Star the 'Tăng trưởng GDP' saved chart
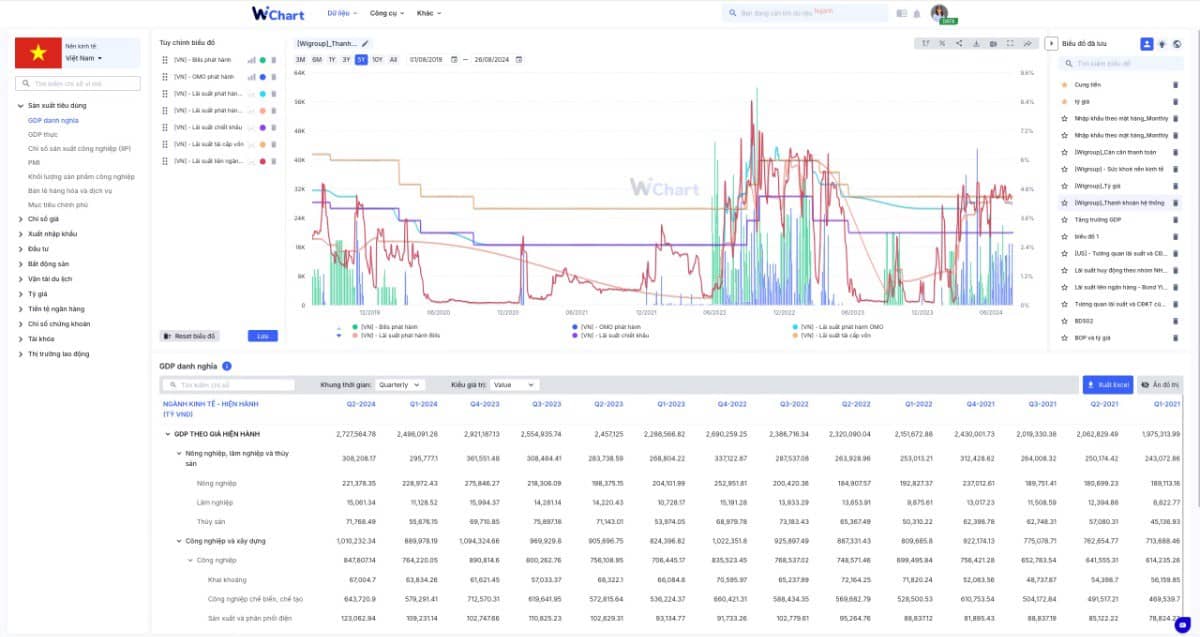1200x637 pixels. tap(1066, 219)
